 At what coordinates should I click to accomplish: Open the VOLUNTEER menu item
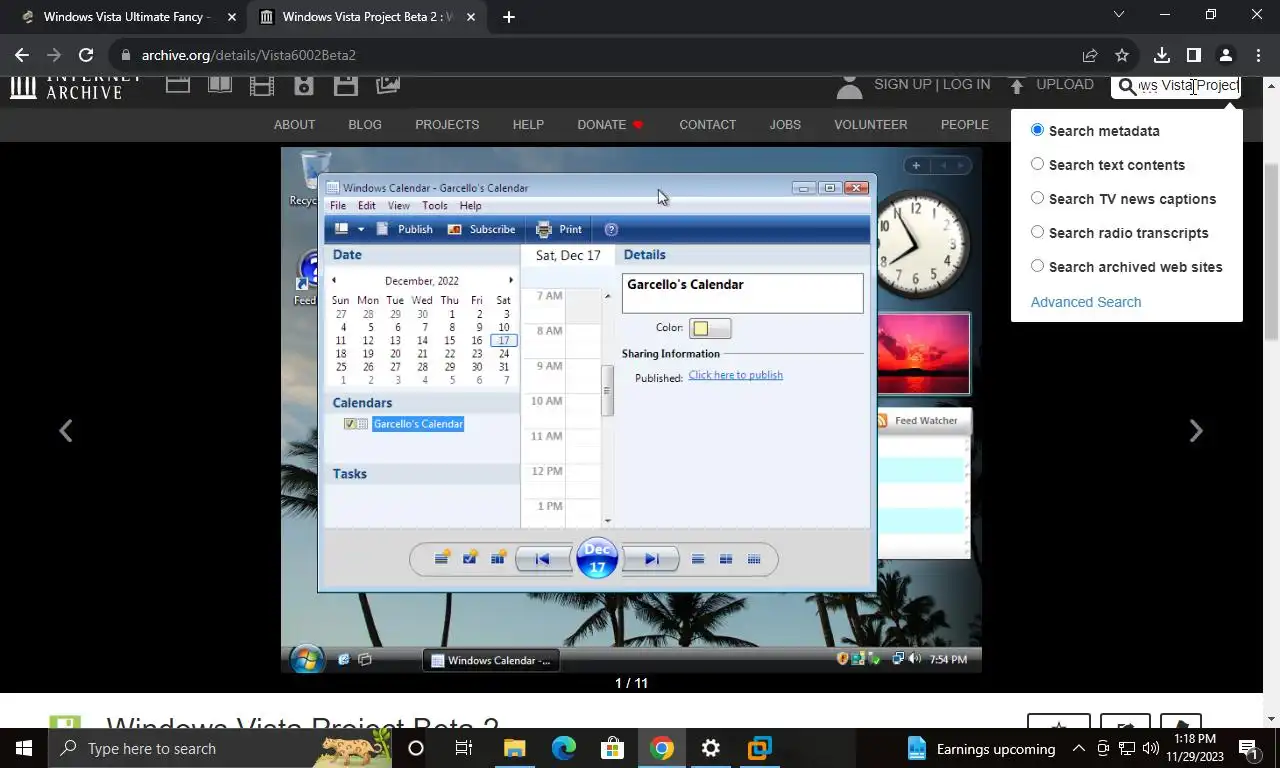(x=871, y=124)
